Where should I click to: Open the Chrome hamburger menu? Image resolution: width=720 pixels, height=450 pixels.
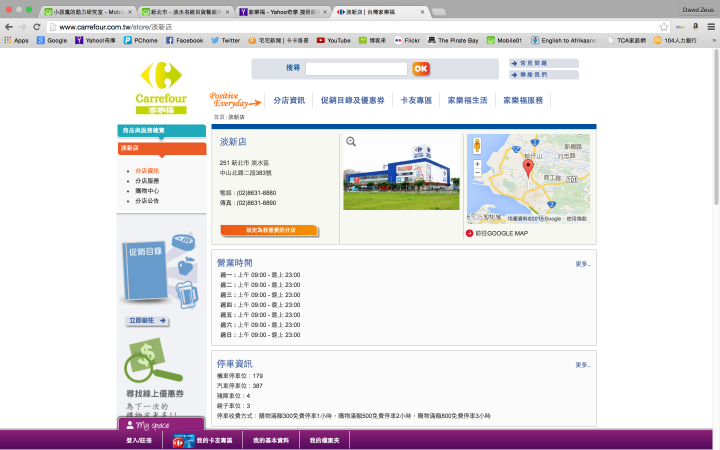click(711, 27)
